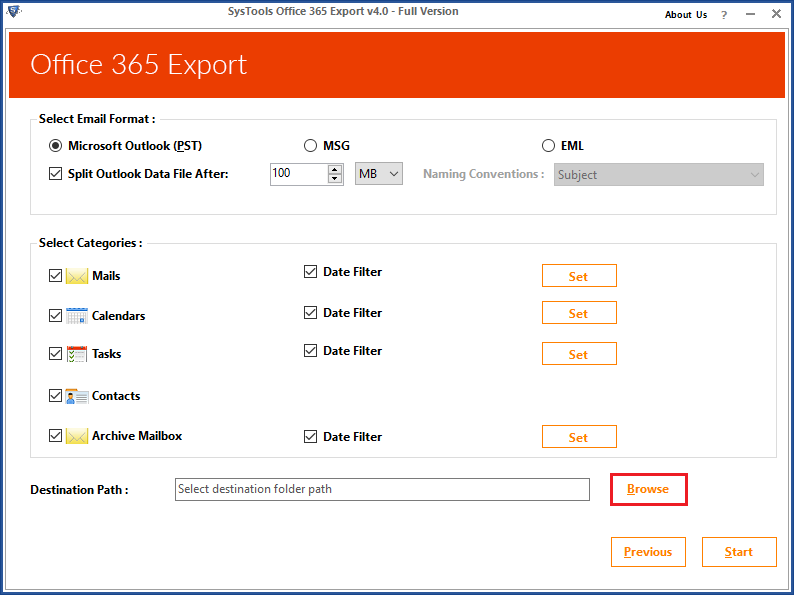Close the Office 365 Export window
This screenshot has width=794, height=595.
776,14
